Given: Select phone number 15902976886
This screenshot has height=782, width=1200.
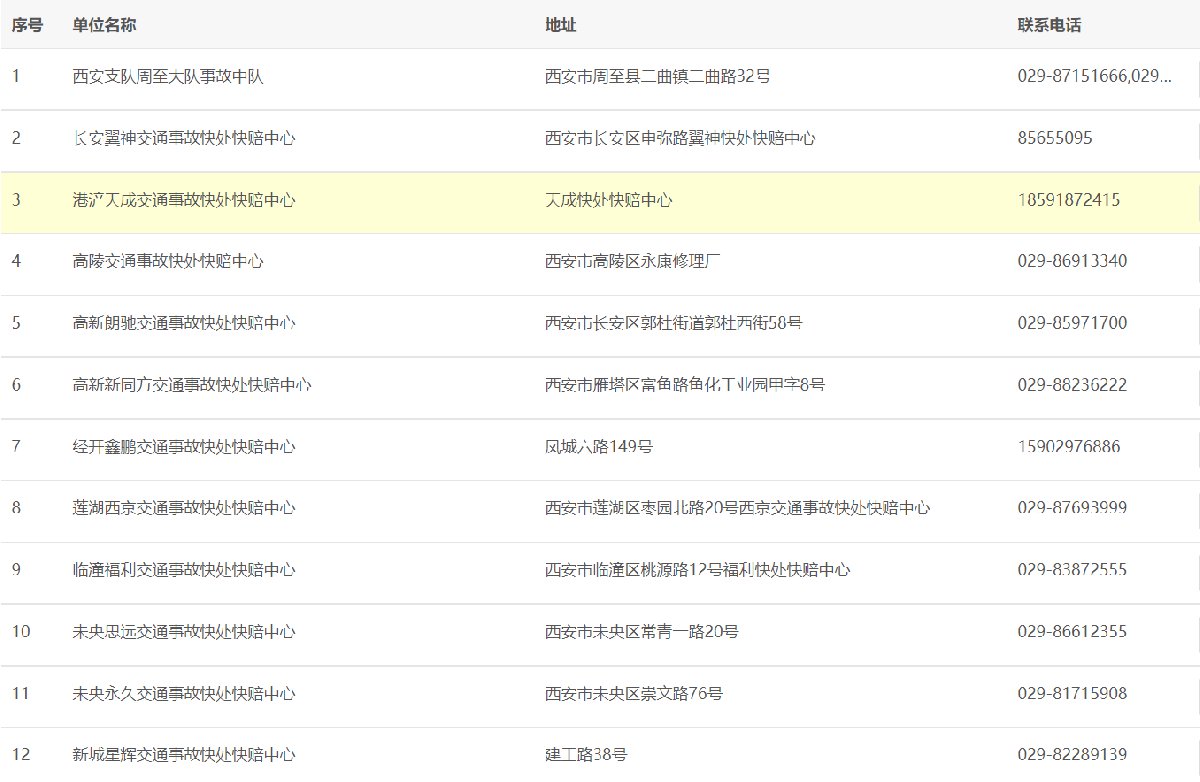Looking at the screenshot, I should 1068,447.
